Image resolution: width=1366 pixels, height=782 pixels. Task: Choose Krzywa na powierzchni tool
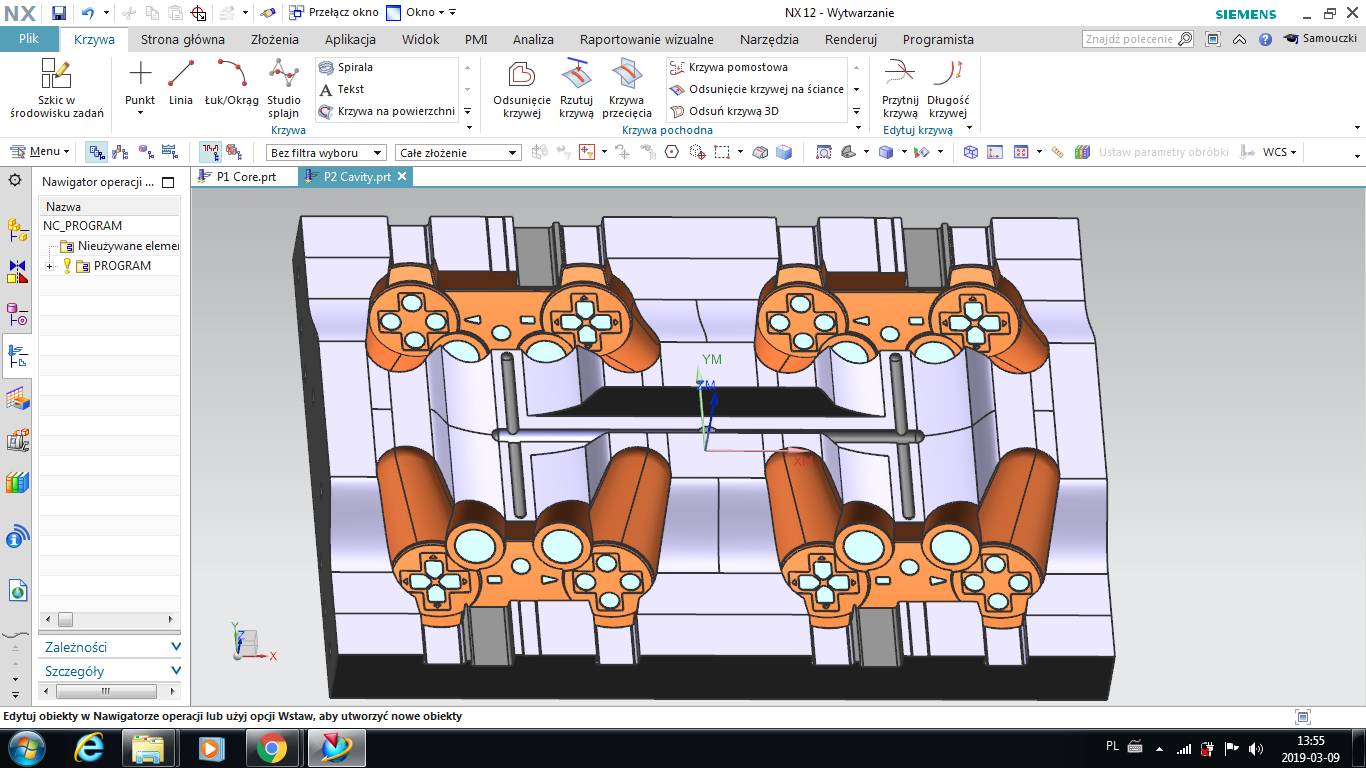[x=387, y=111]
